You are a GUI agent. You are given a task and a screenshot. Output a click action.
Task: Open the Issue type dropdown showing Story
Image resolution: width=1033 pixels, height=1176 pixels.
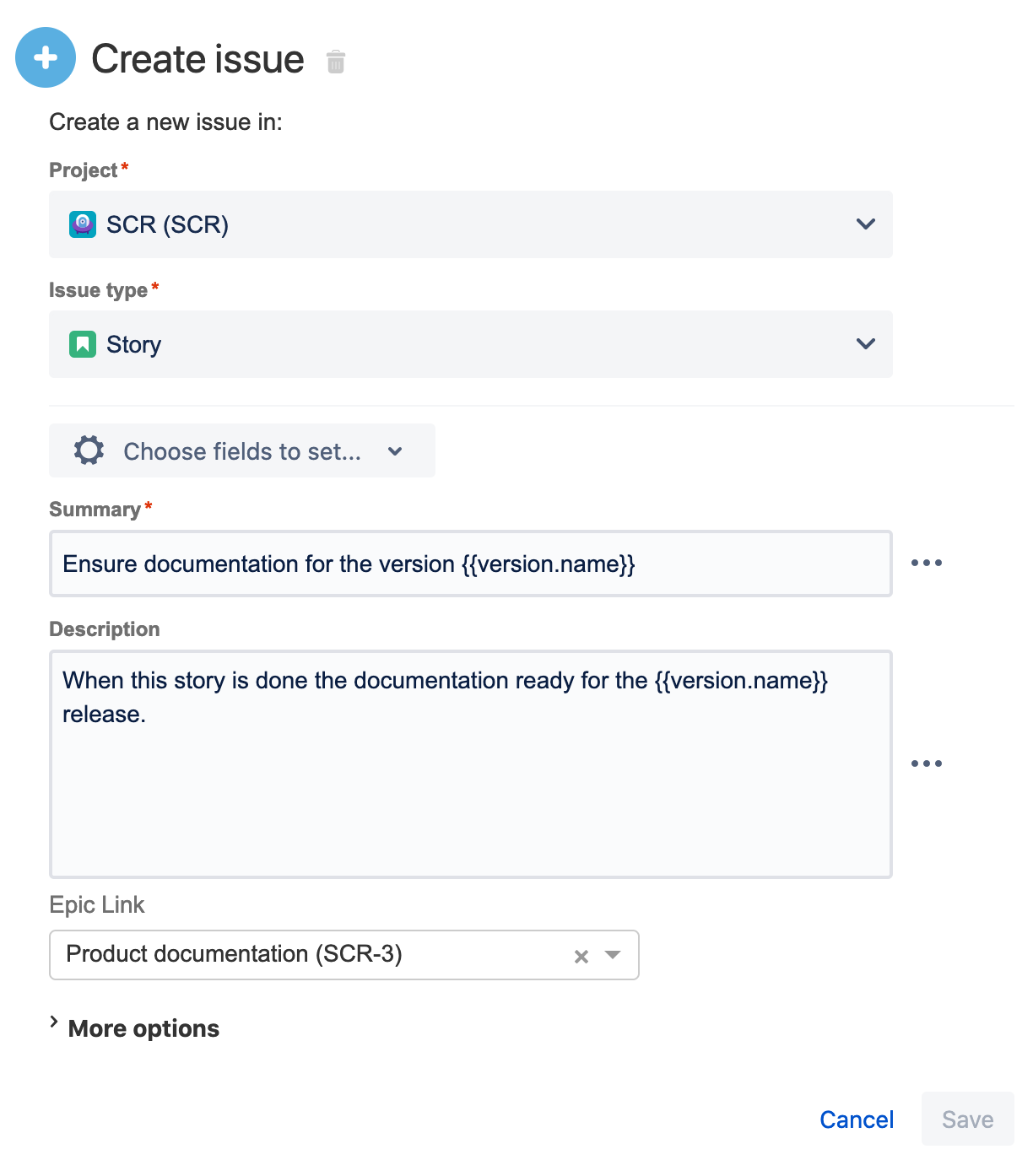(469, 344)
